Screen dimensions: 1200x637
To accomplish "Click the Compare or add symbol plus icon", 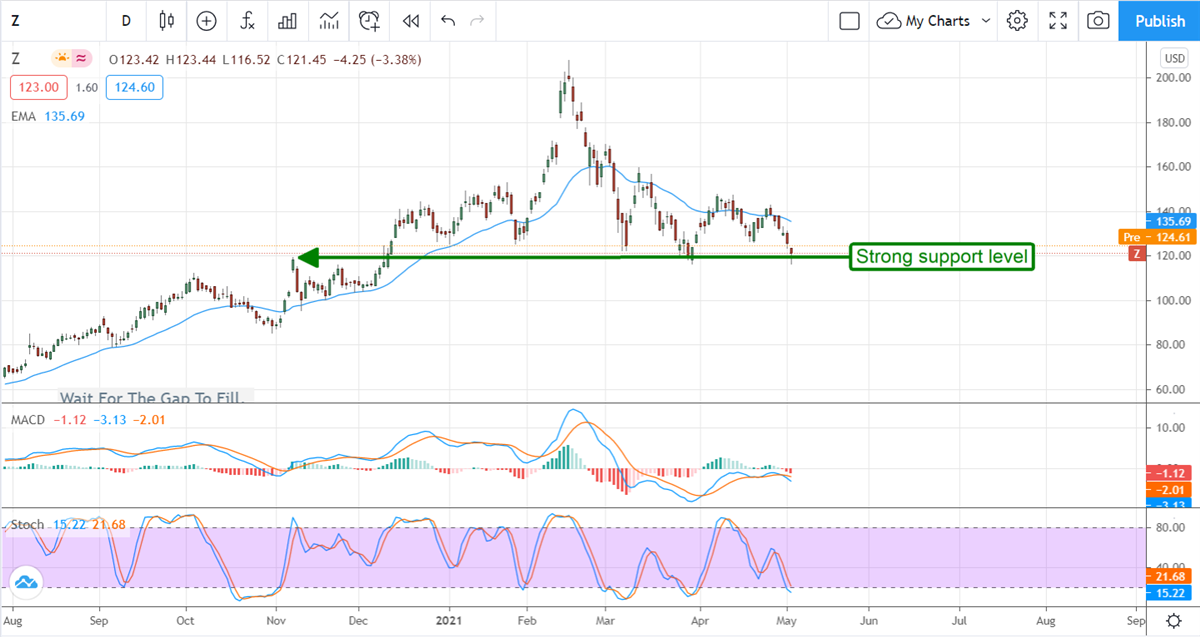I will tap(206, 20).
